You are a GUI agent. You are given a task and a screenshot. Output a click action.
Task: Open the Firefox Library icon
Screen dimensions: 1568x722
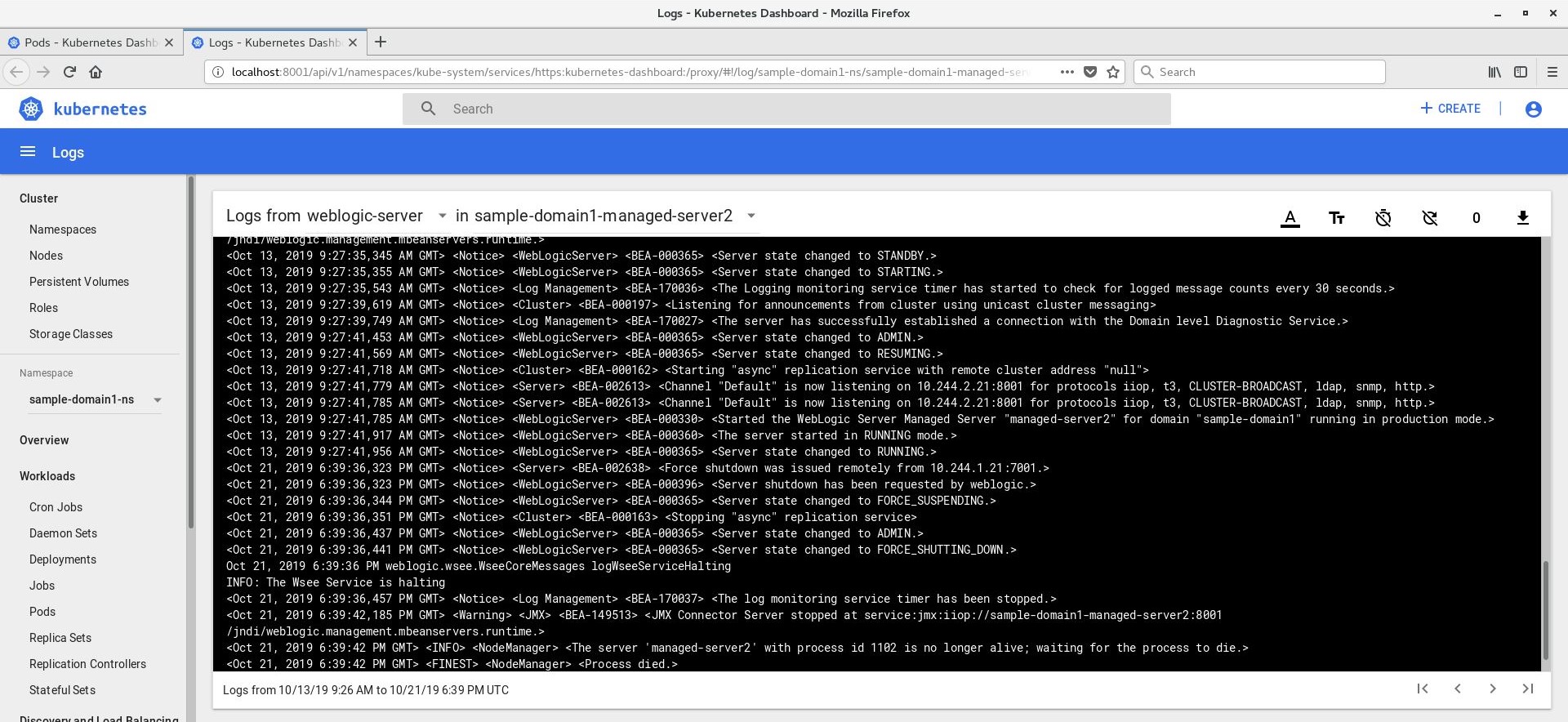(1494, 72)
